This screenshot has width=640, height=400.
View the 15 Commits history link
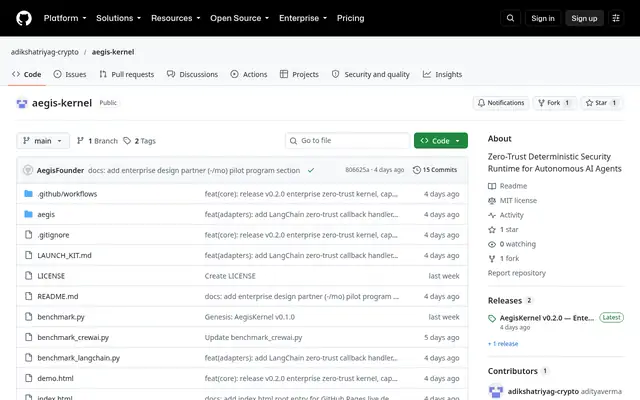(435, 170)
